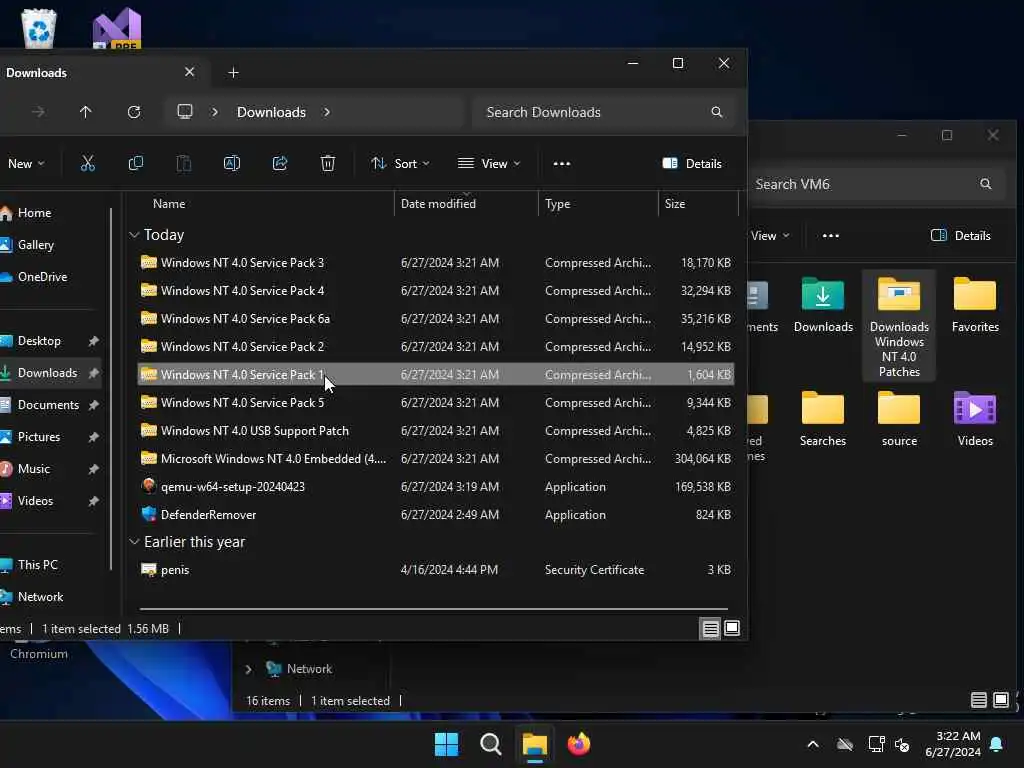Click the Rename icon in toolbar
The image size is (1024, 768).
232,163
